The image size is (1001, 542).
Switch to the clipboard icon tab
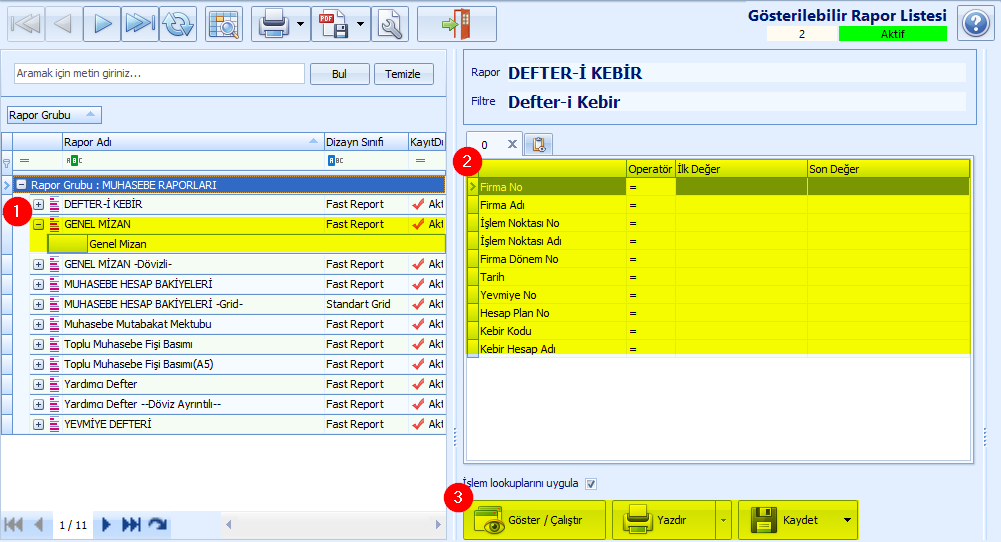(x=538, y=145)
